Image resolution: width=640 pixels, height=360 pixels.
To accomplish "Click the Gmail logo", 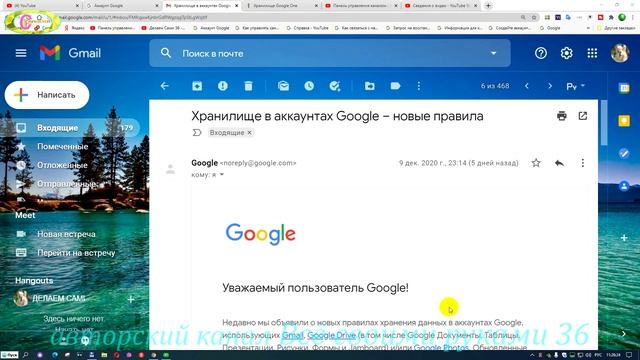I will tap(70, 53).
